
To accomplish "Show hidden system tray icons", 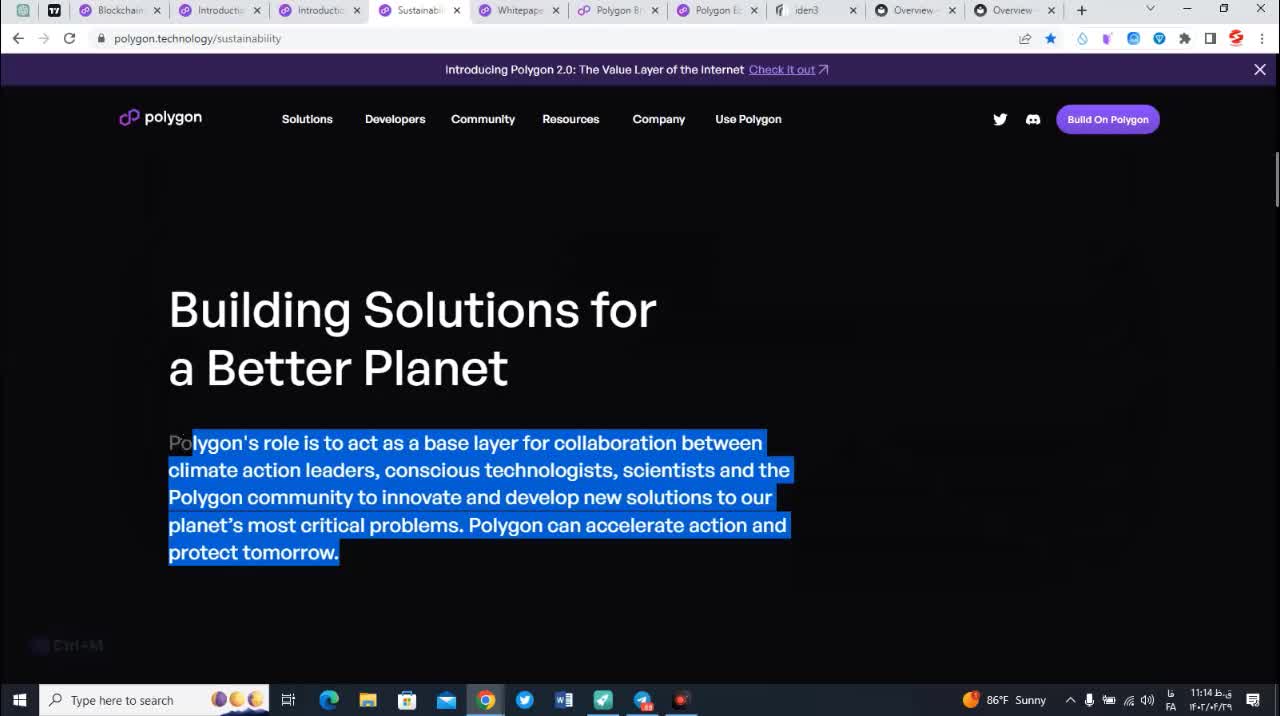I will tap(1070, 700).
